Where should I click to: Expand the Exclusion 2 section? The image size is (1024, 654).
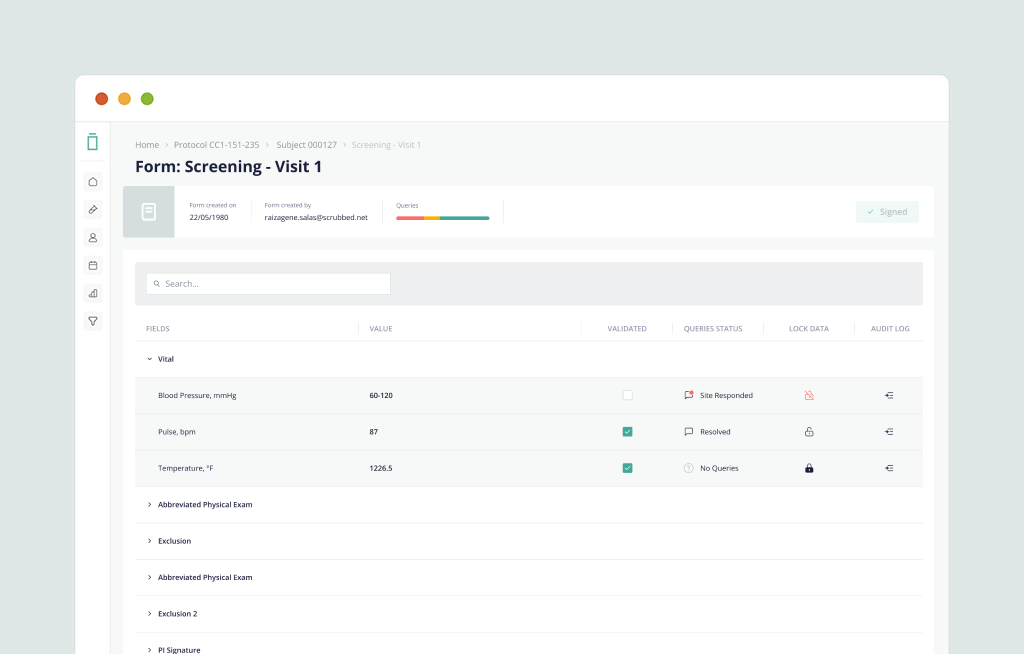point(150,613)
